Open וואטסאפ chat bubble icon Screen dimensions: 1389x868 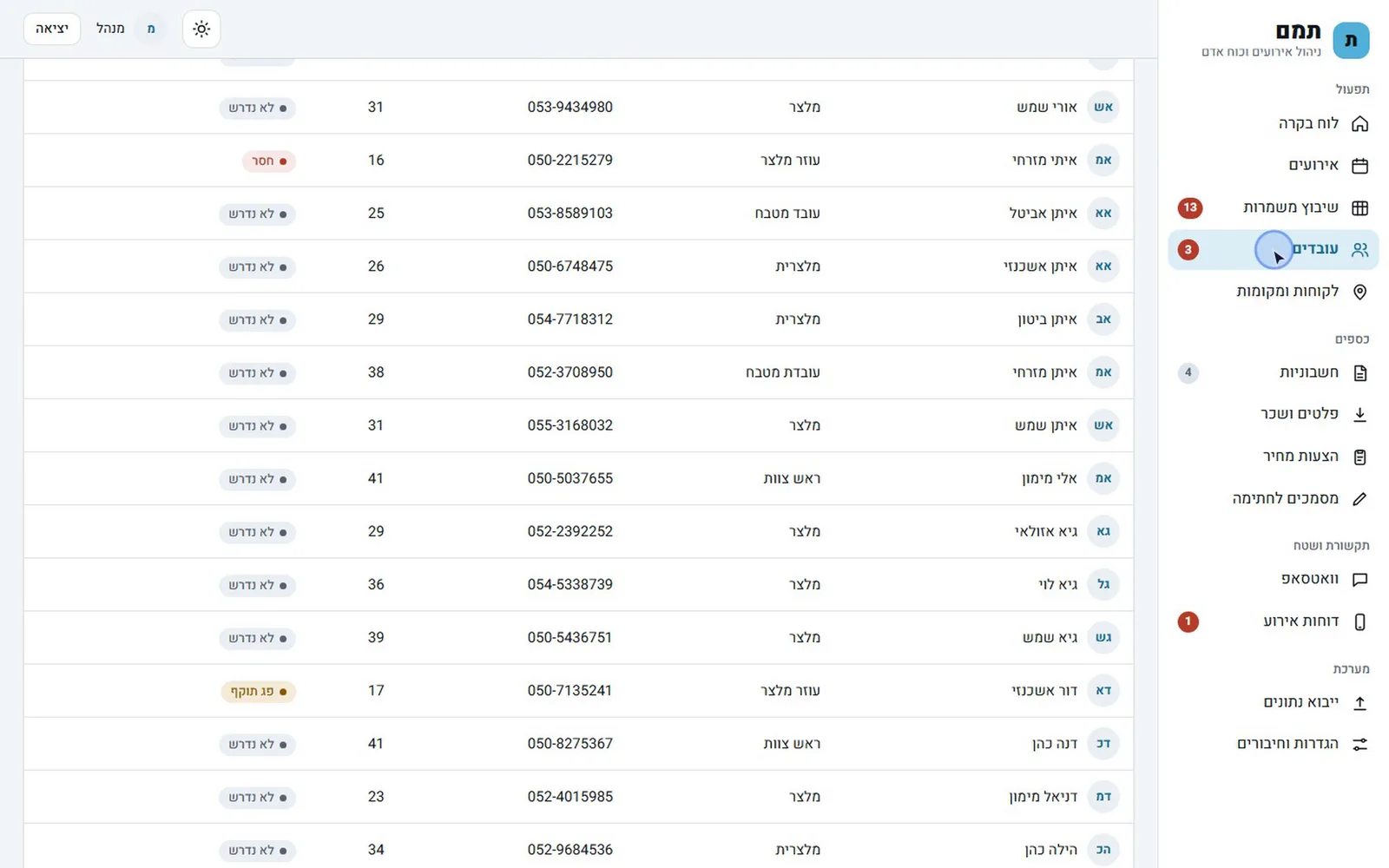coord(1360,579)
